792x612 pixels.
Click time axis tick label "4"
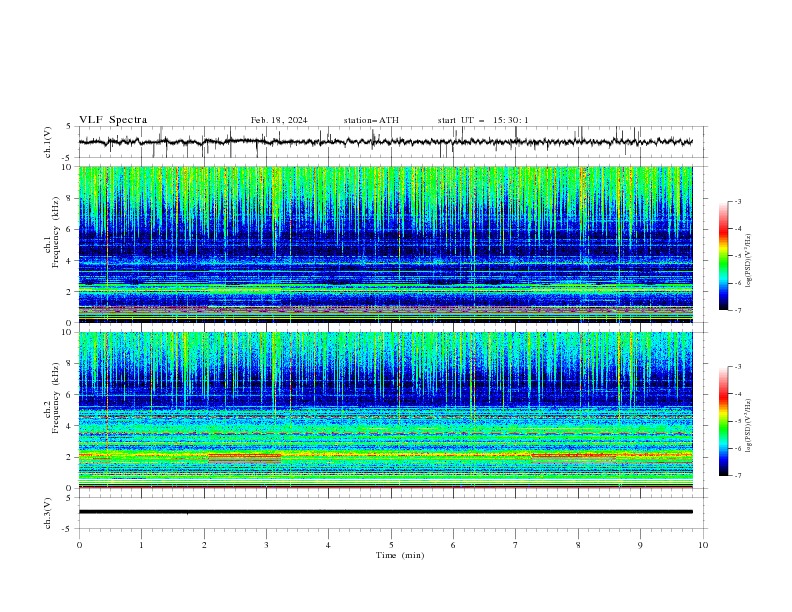pos(328,545)
